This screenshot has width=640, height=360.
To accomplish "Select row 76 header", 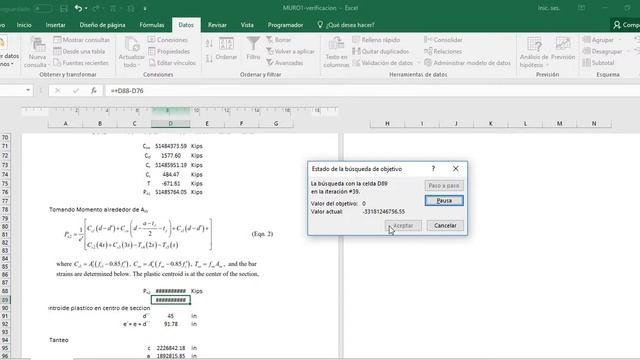I will (5, 192).
